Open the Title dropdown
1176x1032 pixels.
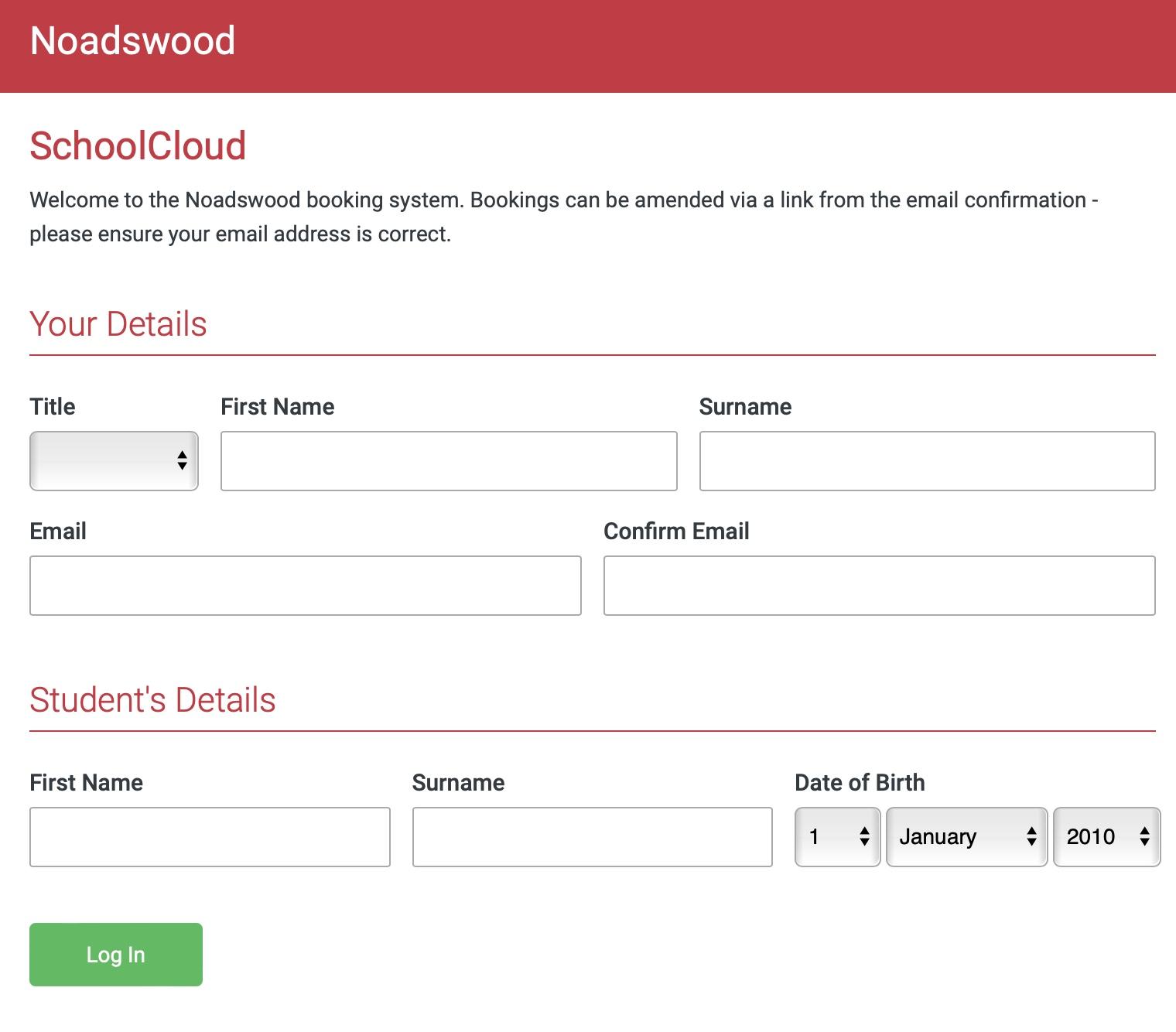(114, 461)
